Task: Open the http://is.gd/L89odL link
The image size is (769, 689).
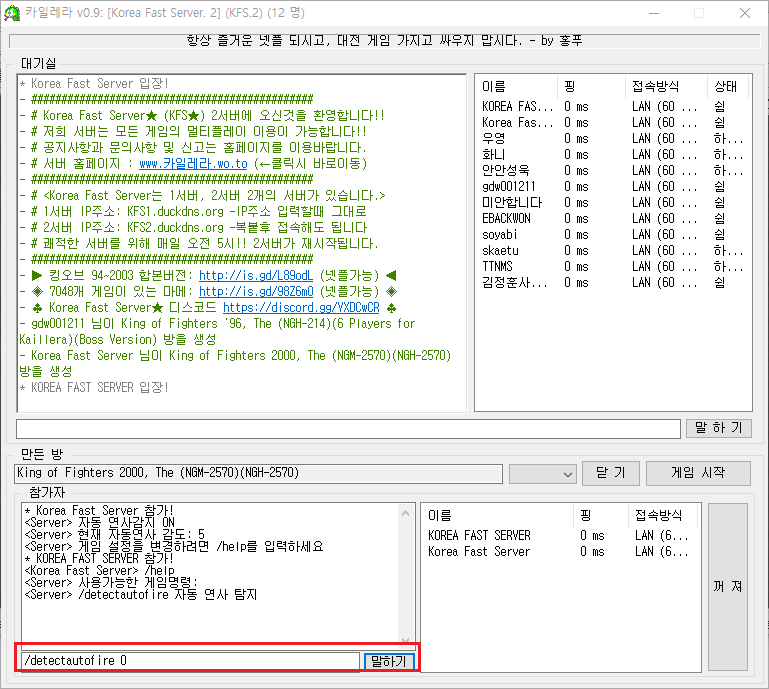Action: tap(256, 276)
